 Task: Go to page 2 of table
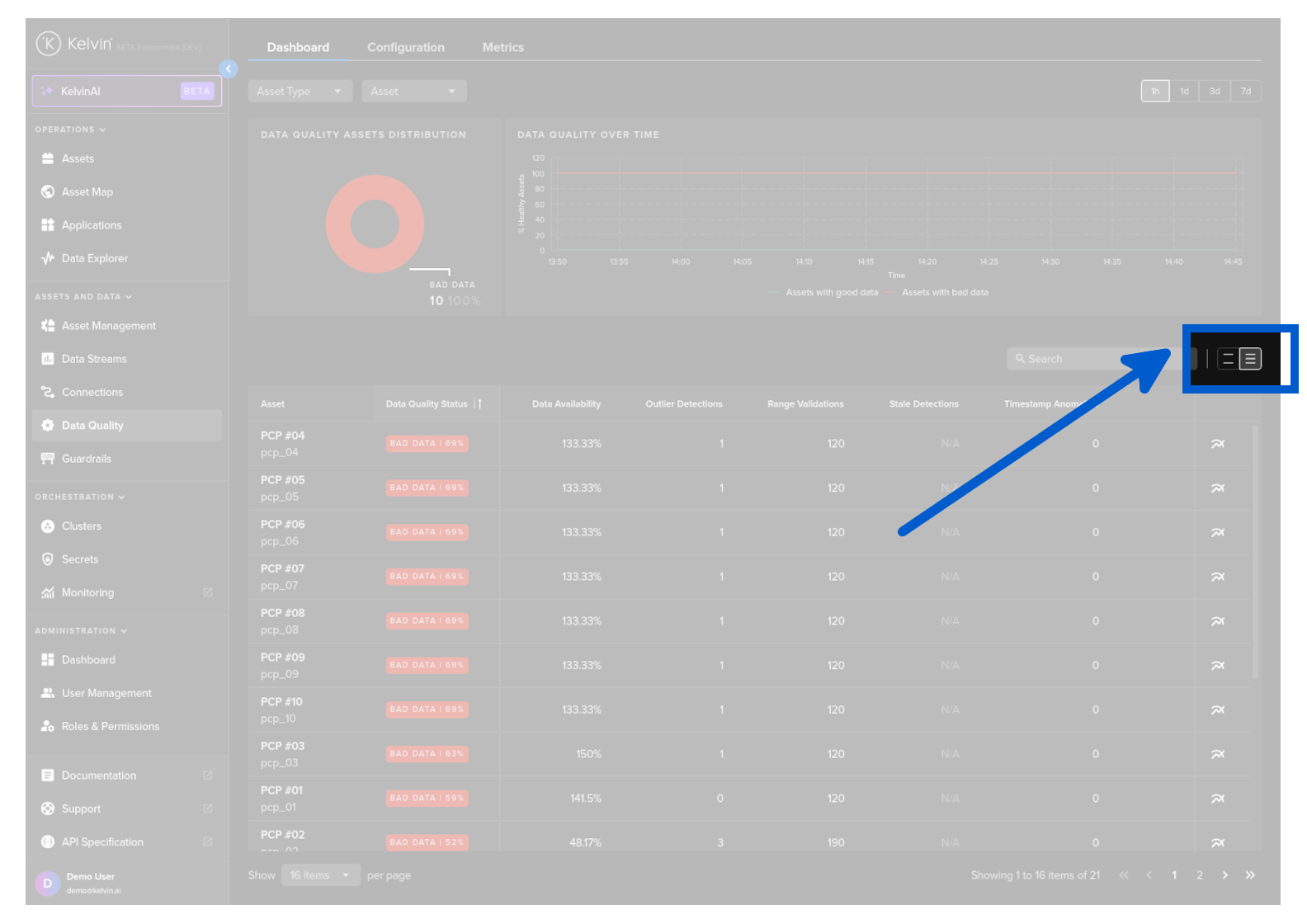[1199, 875]
